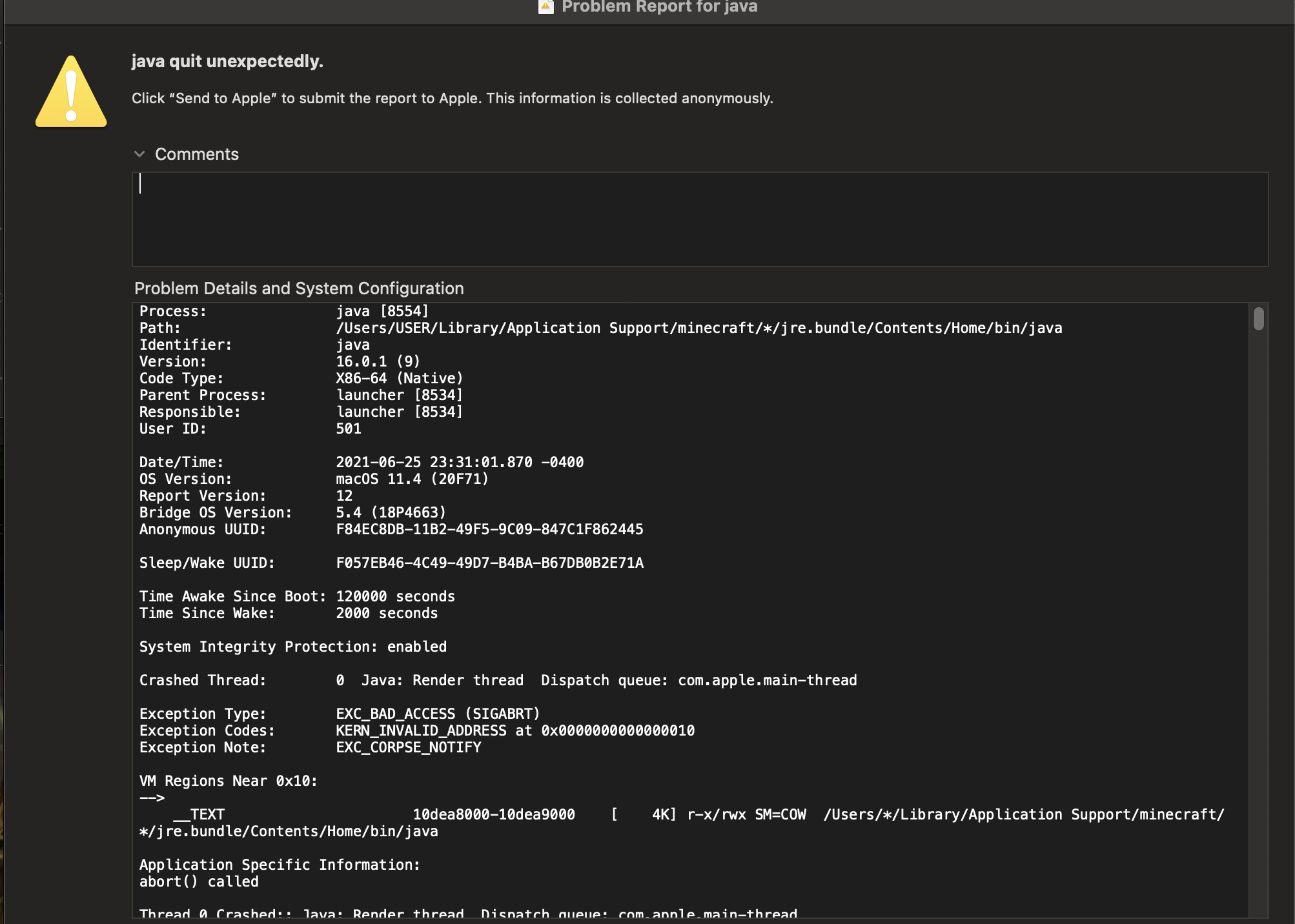Collapse the Comments section
The width and height of the screenshot is (1295, 924).
coord(140,154)
